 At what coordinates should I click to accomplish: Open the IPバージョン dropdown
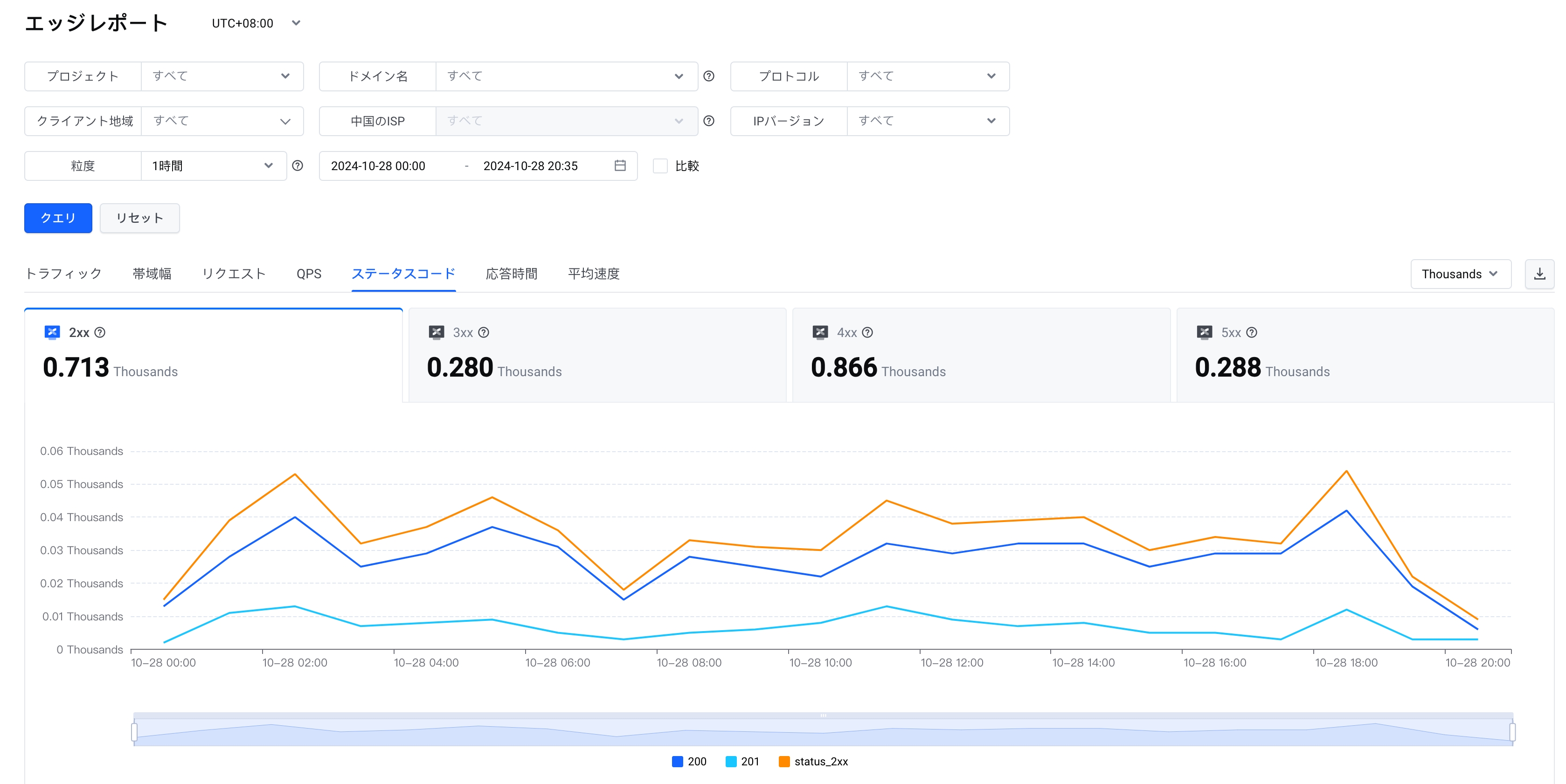click(929, 121)
